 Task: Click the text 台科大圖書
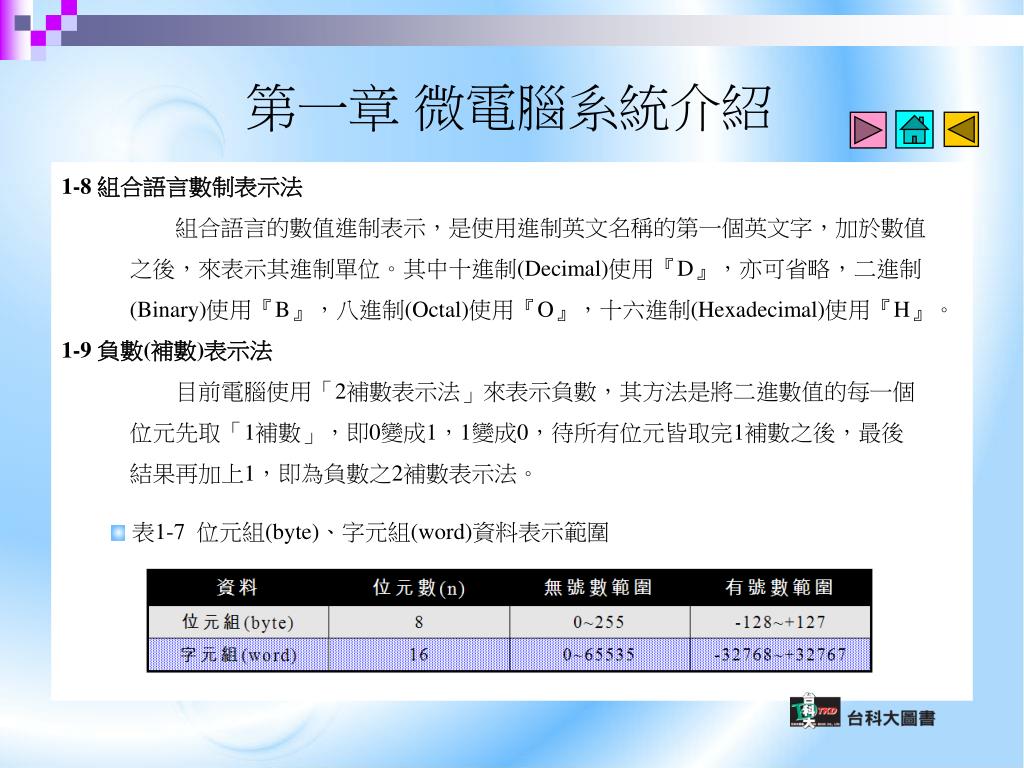pyautogui.click(x=891, y=718)
